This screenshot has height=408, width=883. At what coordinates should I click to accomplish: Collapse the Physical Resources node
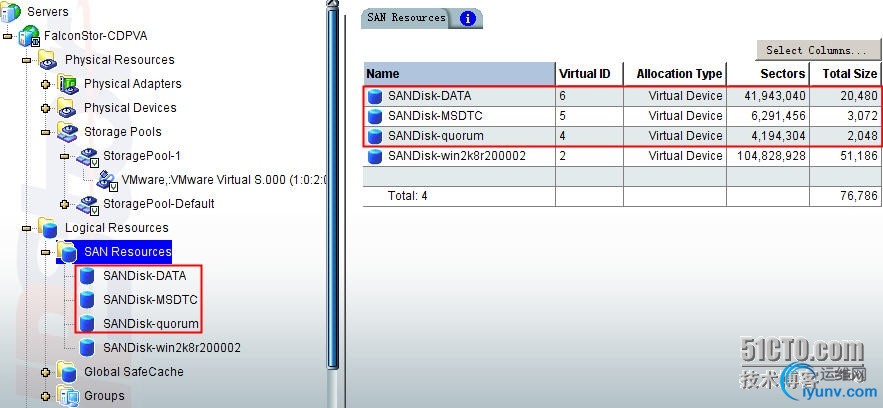click(26, 60)
